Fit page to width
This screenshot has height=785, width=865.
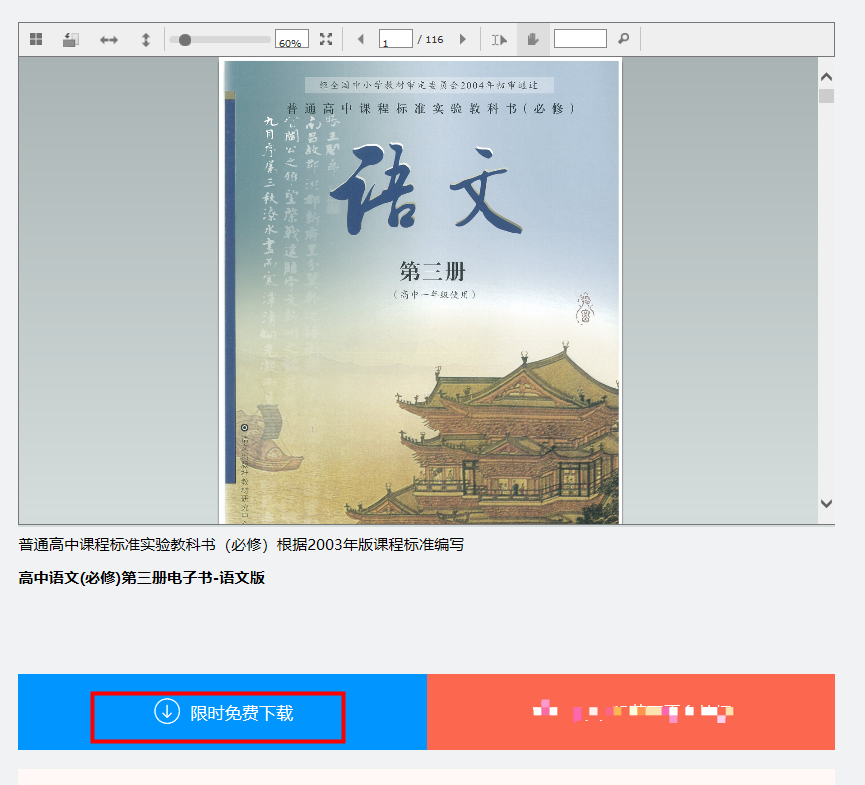coord(109,40)
